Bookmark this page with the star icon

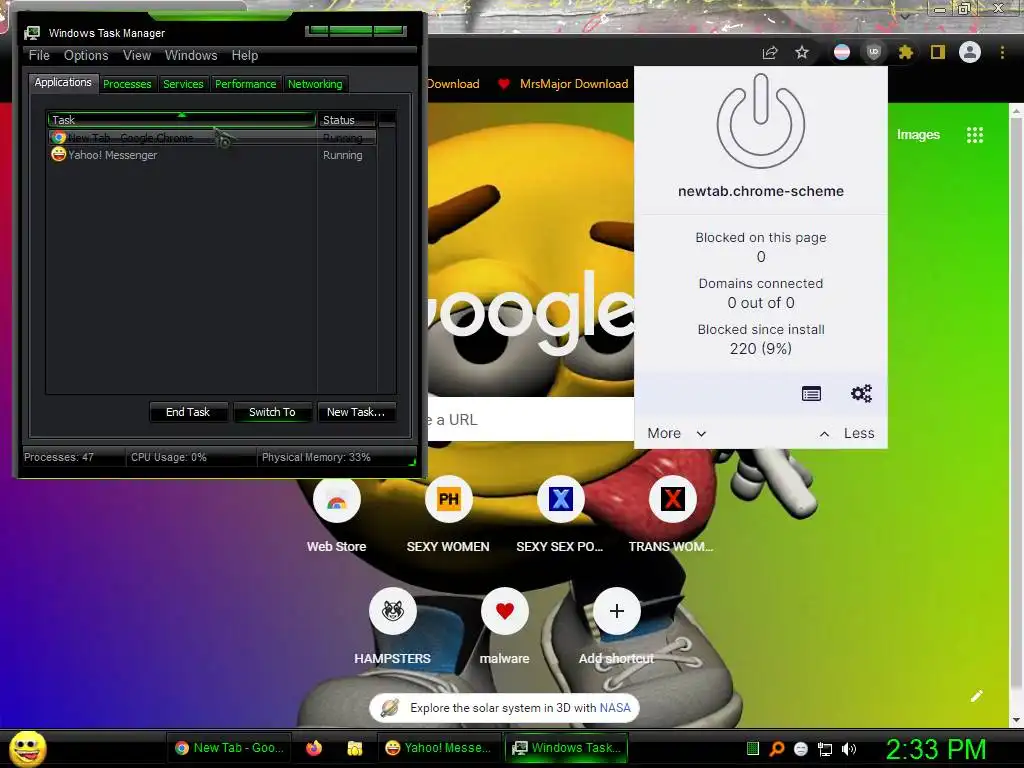click(x=802, y=52)
